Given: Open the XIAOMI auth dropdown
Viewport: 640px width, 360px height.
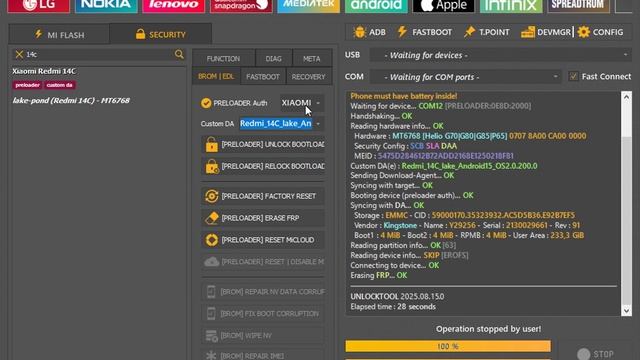Looking at the screenshot, I should coord(302,103).
